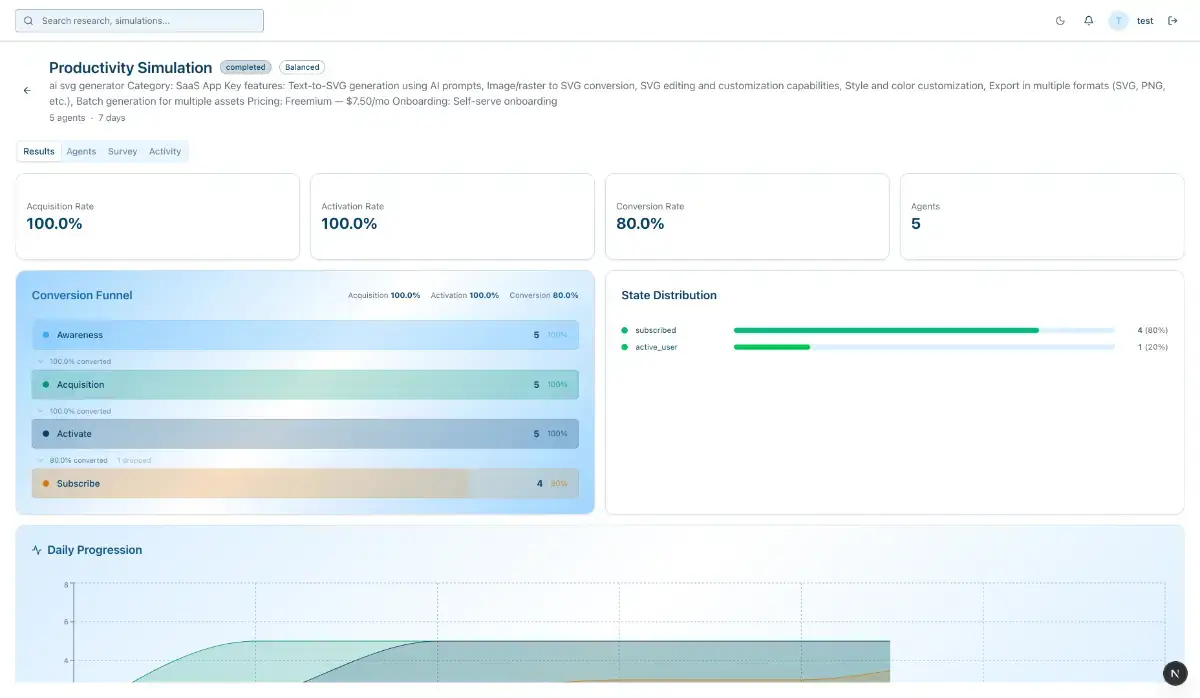
Task: Click the subscribed progress bar
Action: pyautogui.click(x=924, y=330)
